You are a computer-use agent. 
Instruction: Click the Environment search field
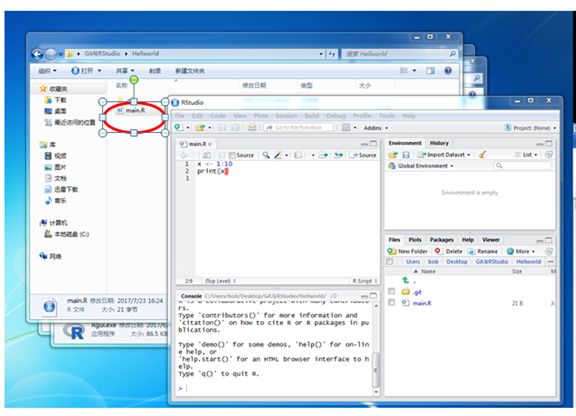pyautogui.click(x=522, y=166)
